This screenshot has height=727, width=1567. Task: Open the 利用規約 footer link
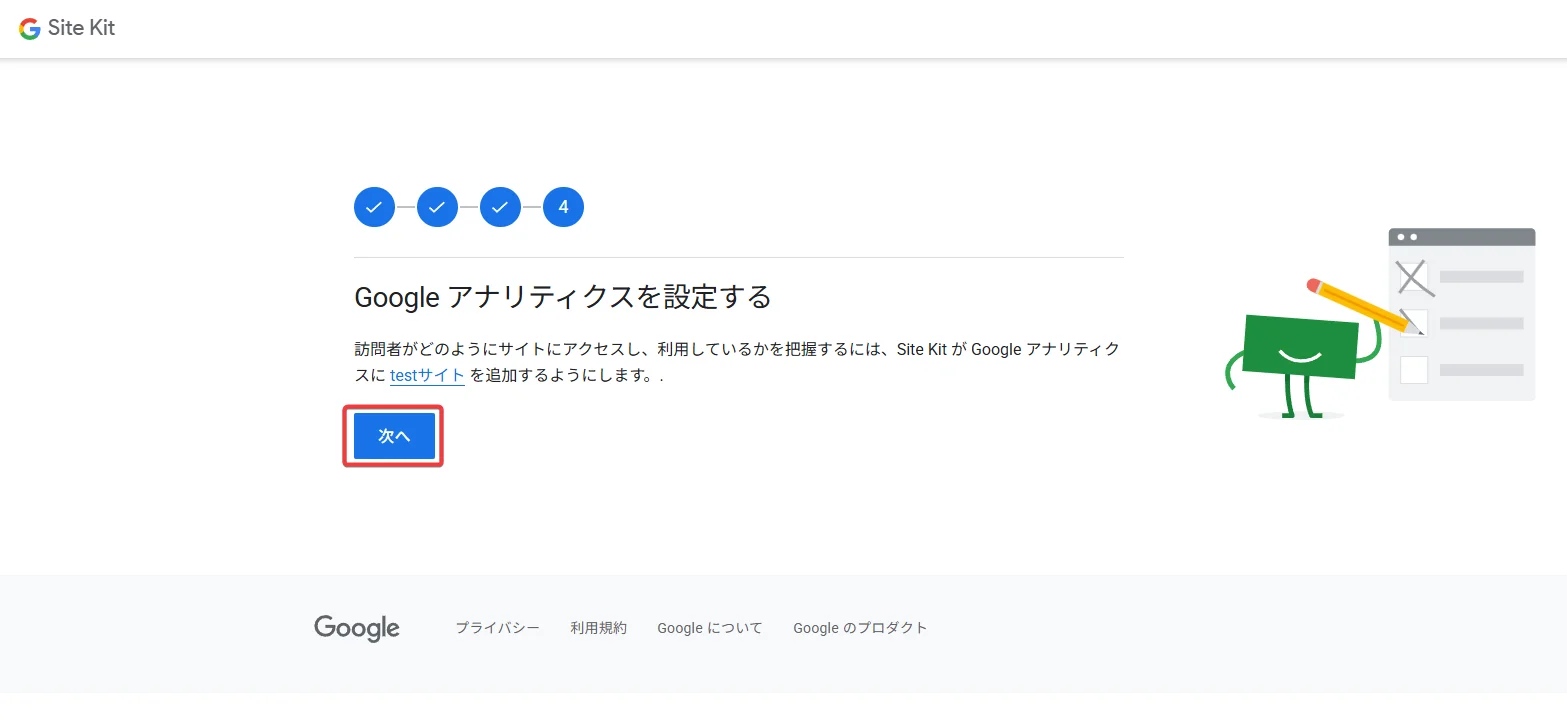598,628
